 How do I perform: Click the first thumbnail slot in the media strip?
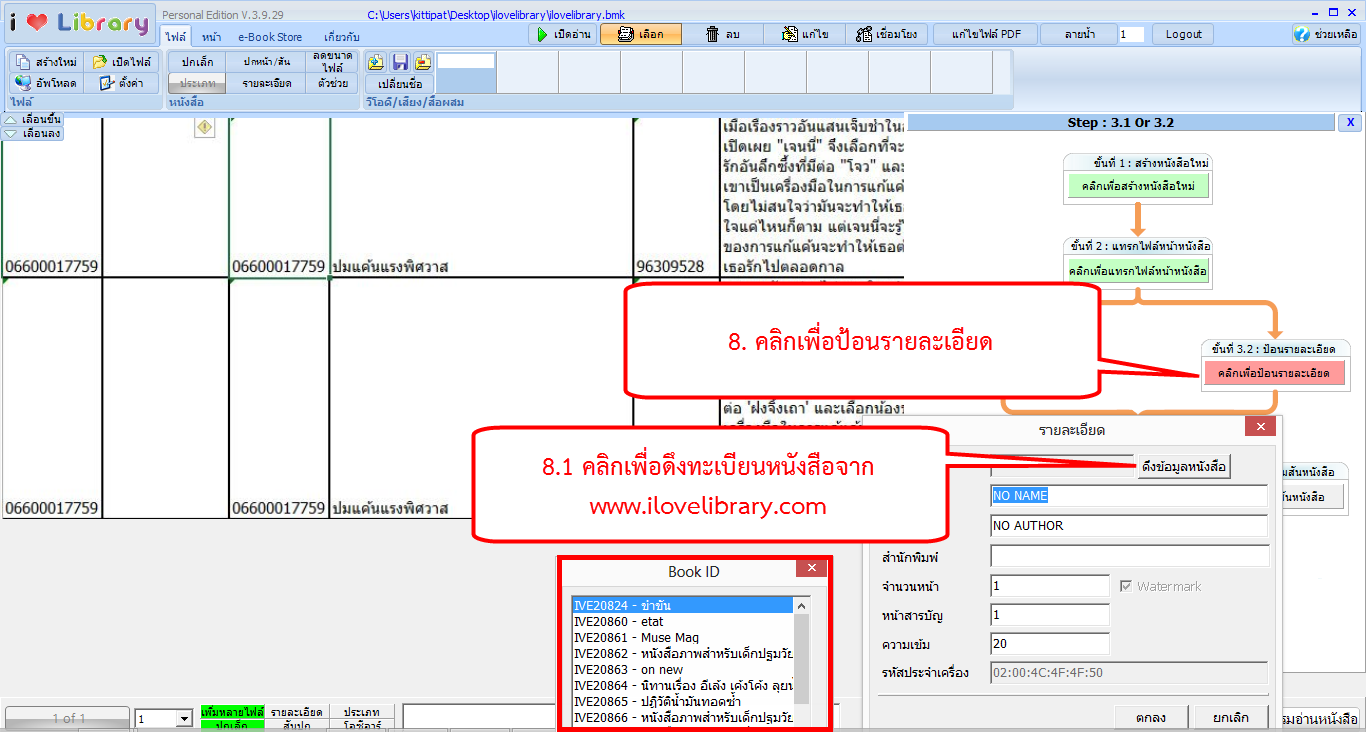click(466, 72)
